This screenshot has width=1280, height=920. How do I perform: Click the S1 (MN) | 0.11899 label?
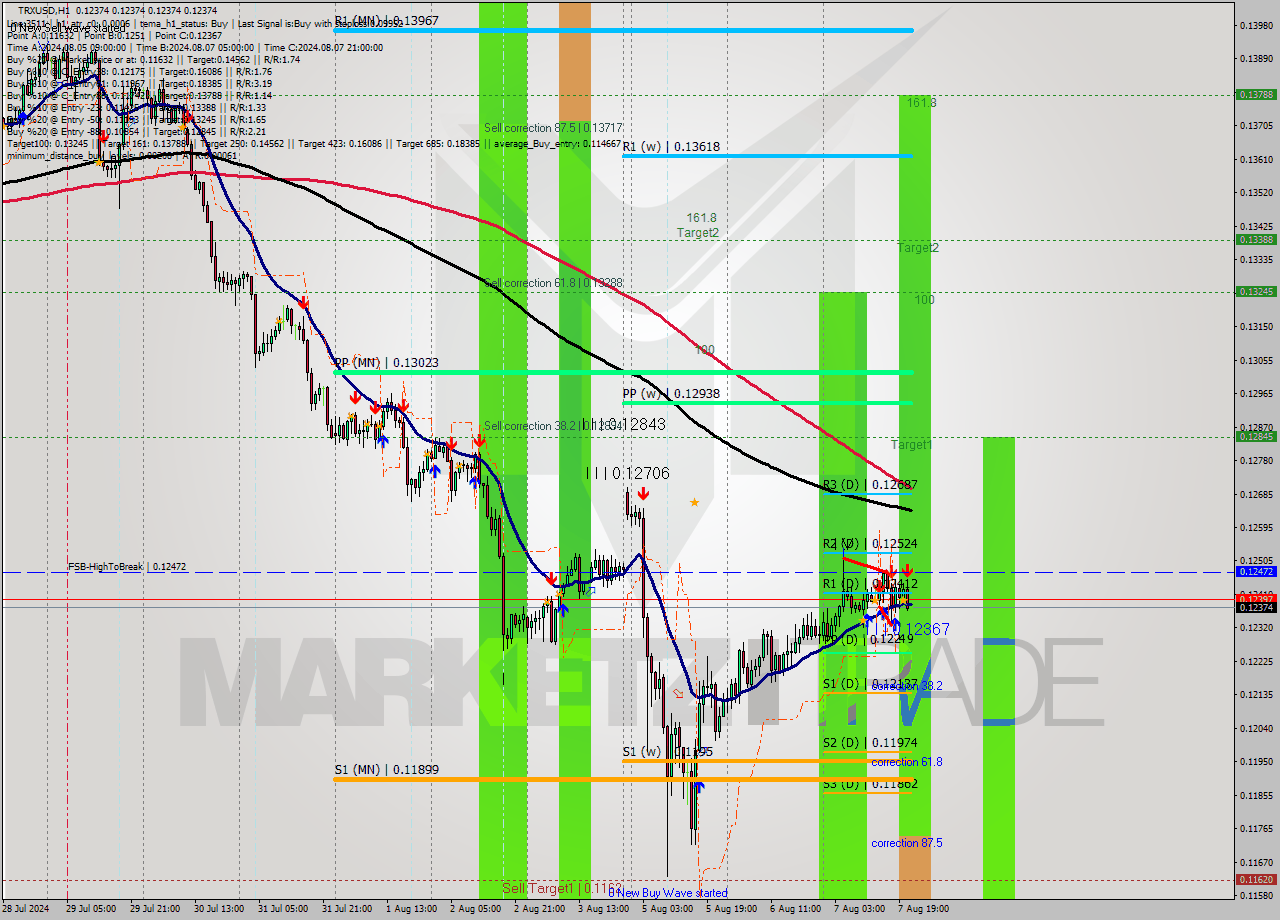pyautogui.click(x=386, y=770)
